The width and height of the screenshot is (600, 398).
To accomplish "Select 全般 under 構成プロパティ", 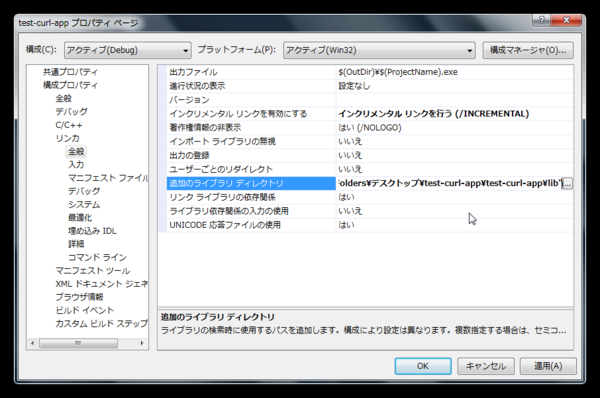I will point(64,98).
